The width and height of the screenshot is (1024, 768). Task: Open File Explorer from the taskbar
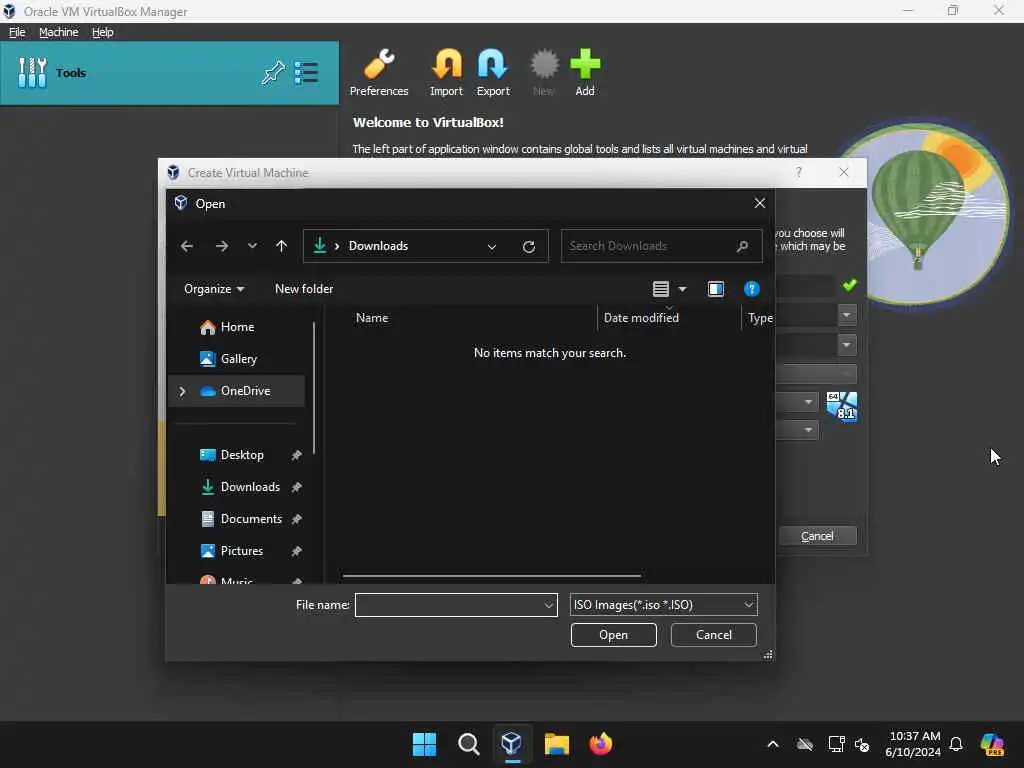[556, 744]
